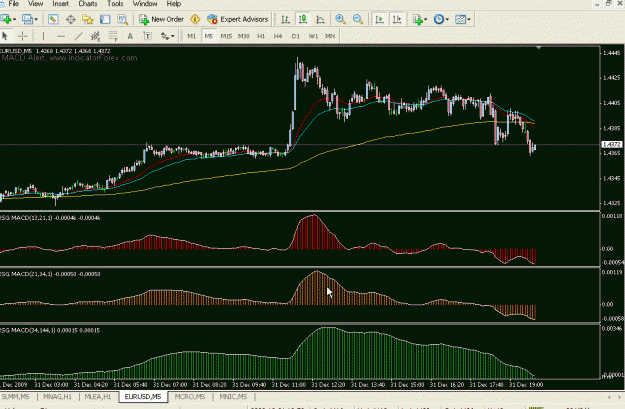The width and height of the screenshot is (625, 409).
Task: Pick the vertical line drawing tool
Action: click(43, 36)
